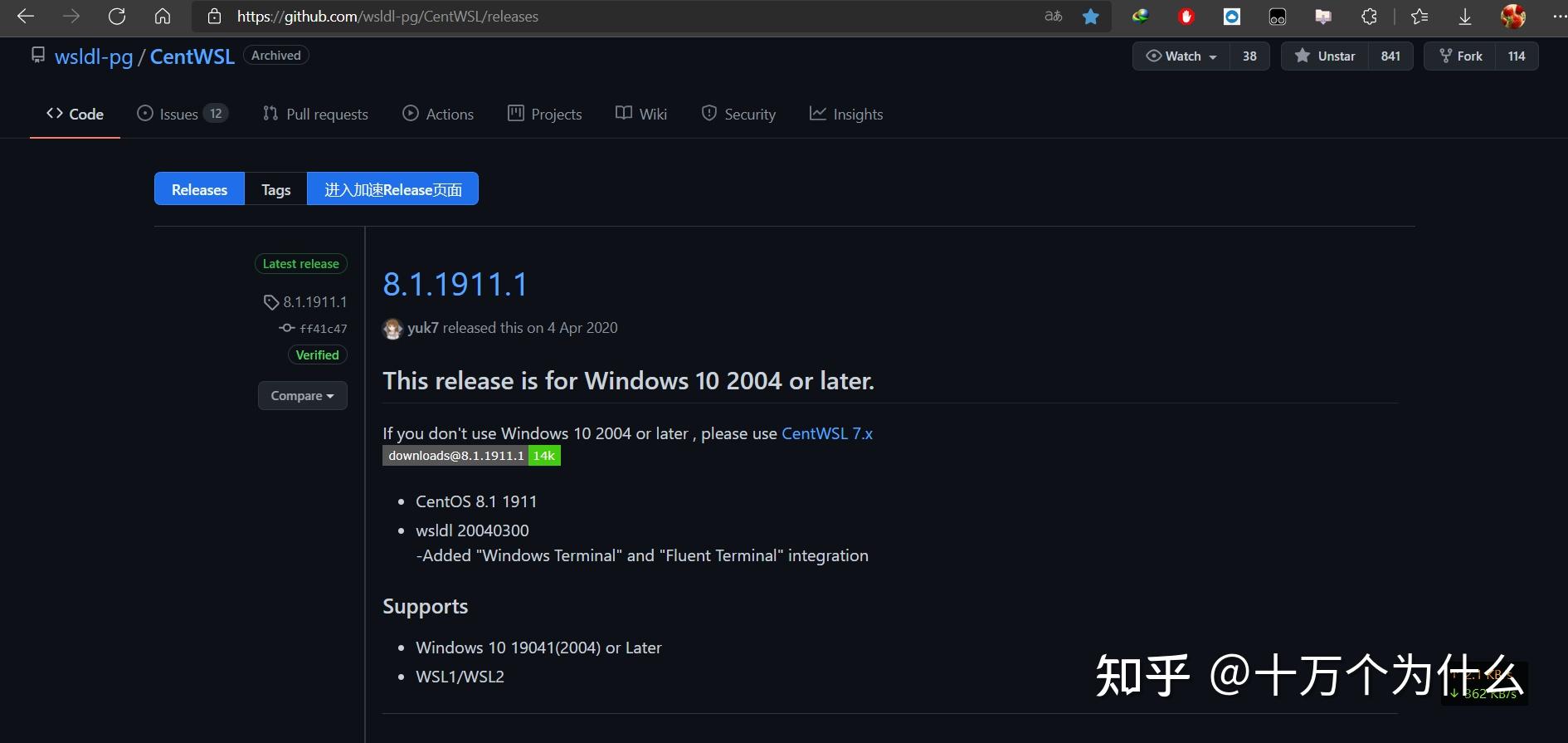Open the browser settings ellipsis menu
This screenshot has height=743, width=1568.
coord(1558,16)
